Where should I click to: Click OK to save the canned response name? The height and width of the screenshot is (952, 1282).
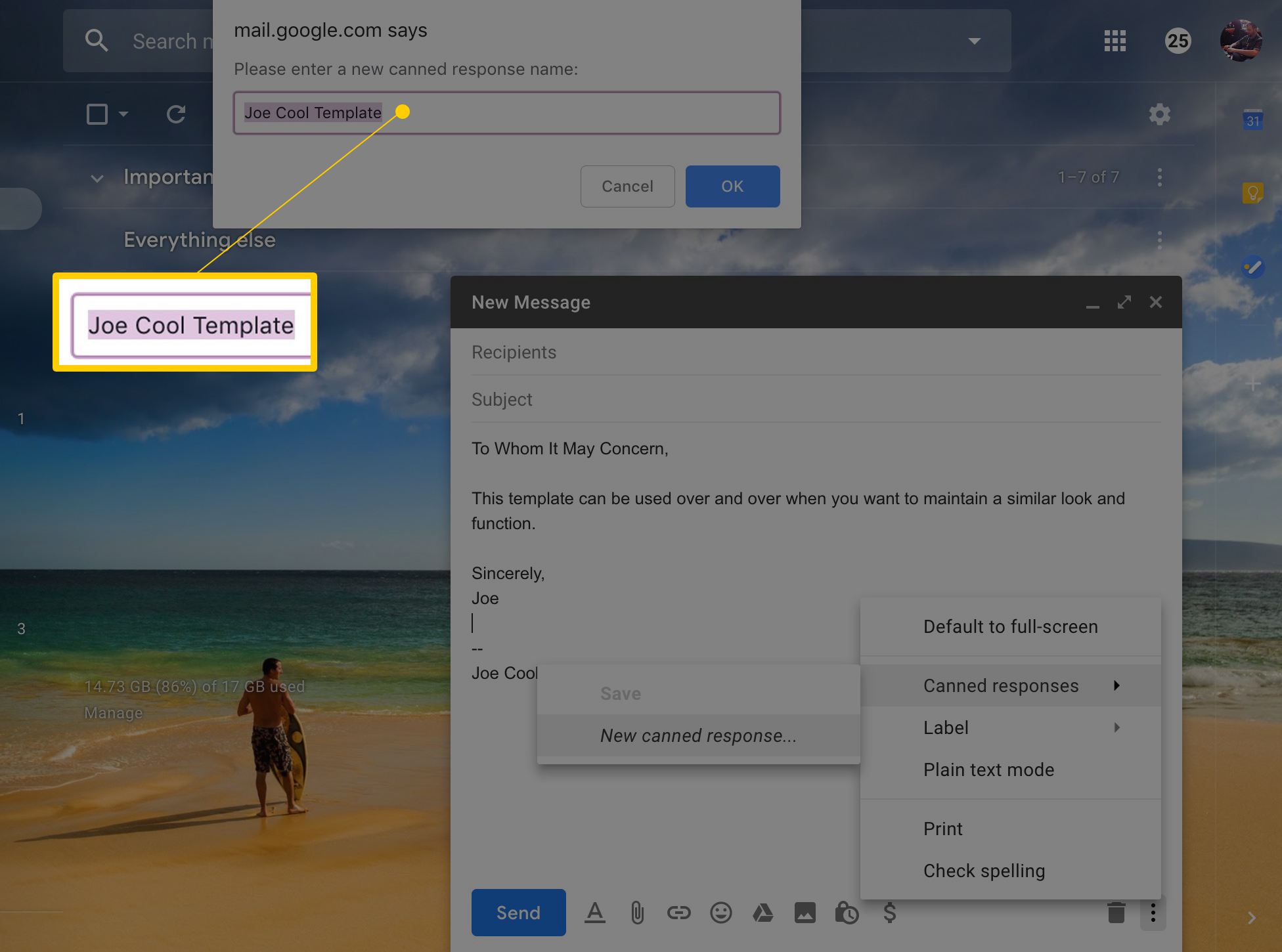(732, 185)
